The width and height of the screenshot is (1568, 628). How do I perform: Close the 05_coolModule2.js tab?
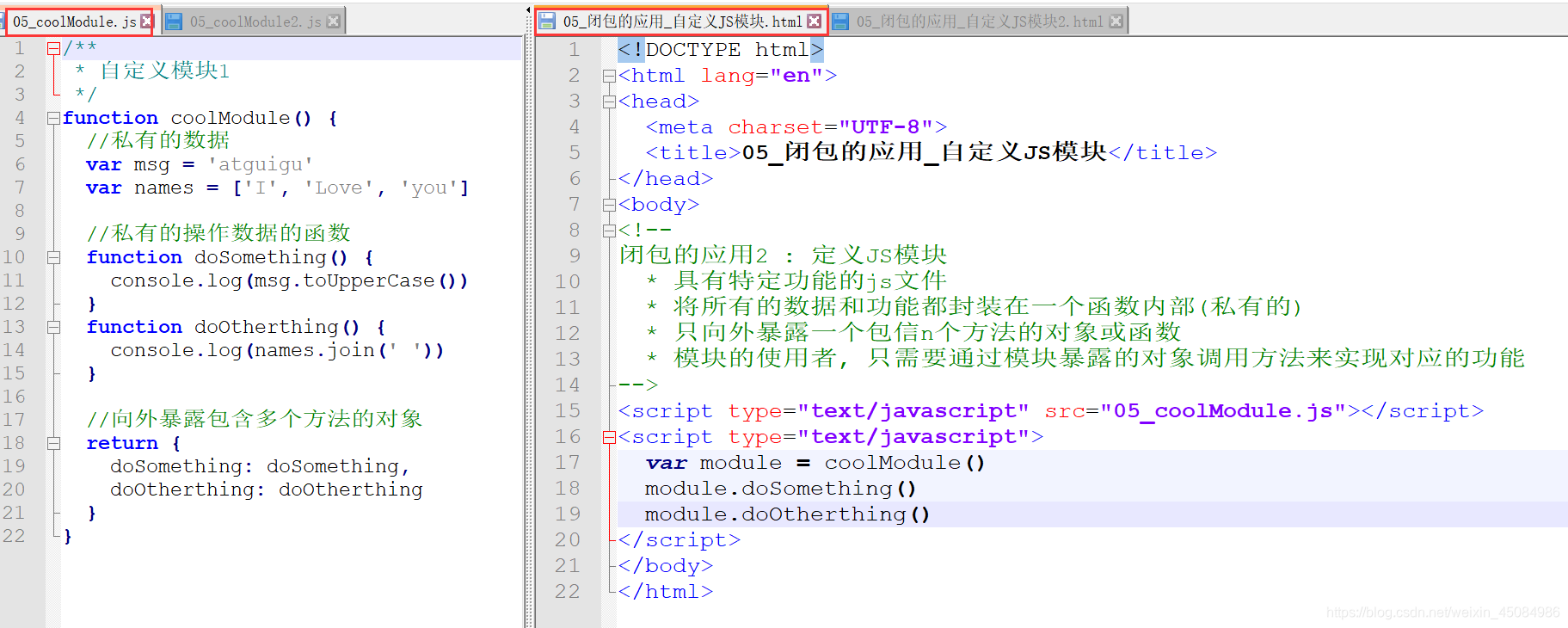click(x=334, y=22)
